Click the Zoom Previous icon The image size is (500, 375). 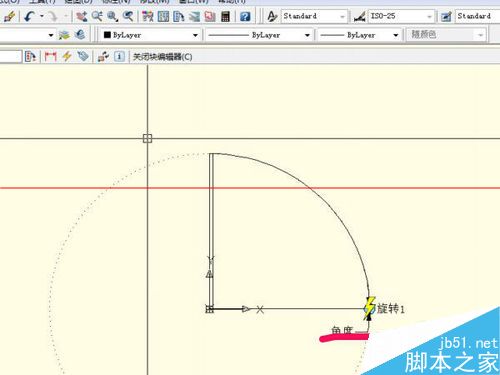click(x=128, y=16)
